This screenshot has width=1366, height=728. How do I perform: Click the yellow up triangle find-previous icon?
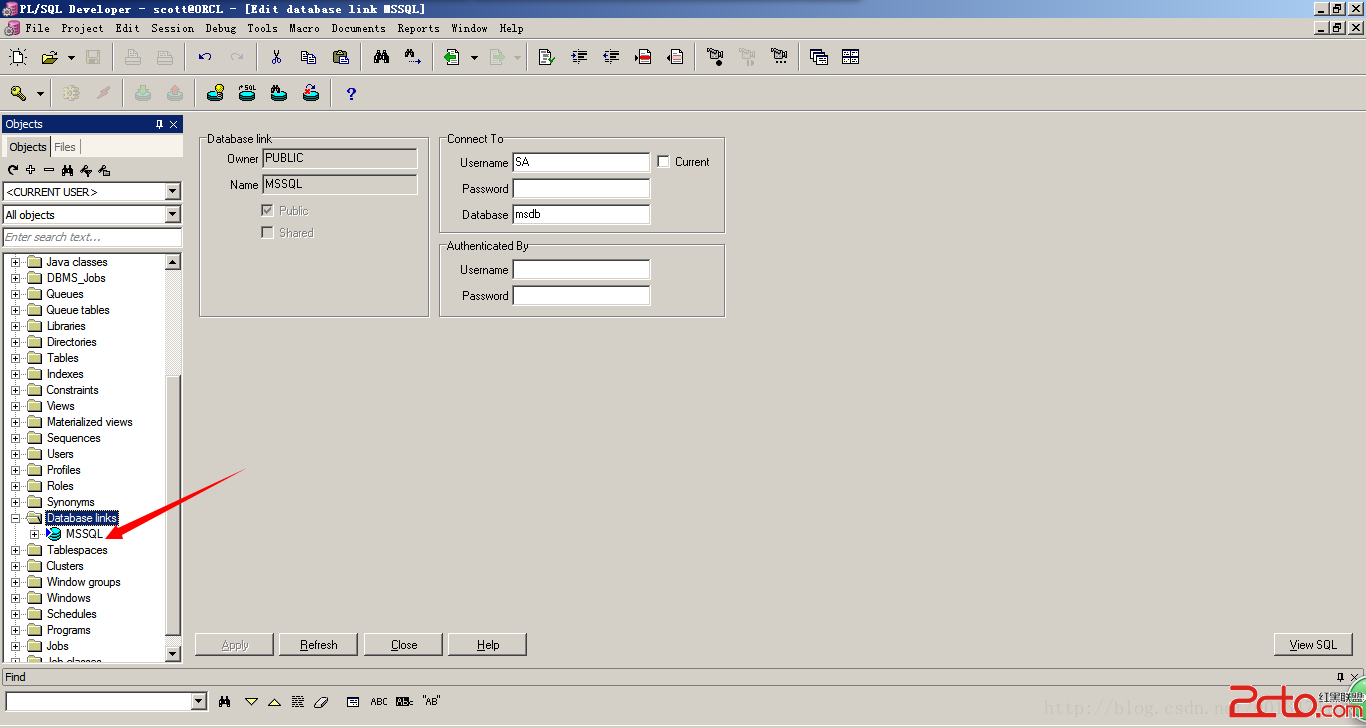pos(274,701)
